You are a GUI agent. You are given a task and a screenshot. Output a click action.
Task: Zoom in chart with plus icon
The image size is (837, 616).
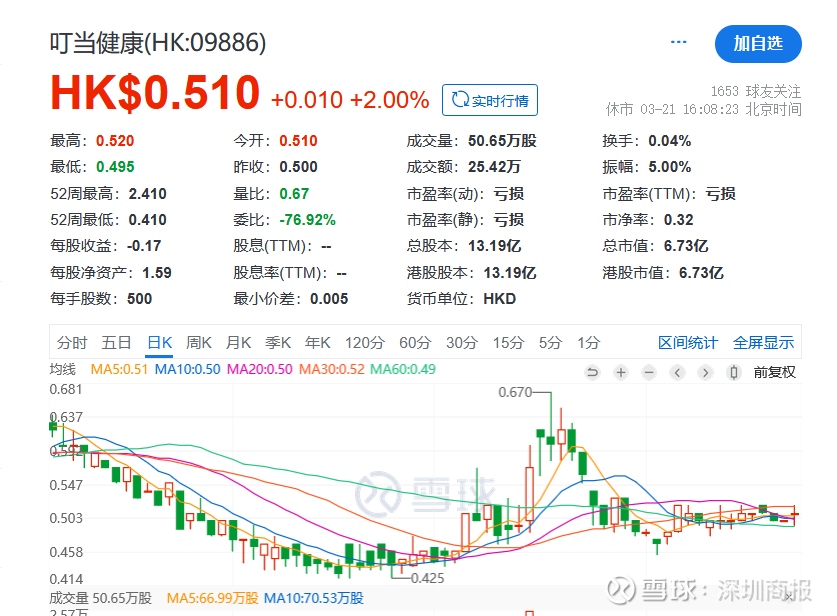click(x=620, y=372)
